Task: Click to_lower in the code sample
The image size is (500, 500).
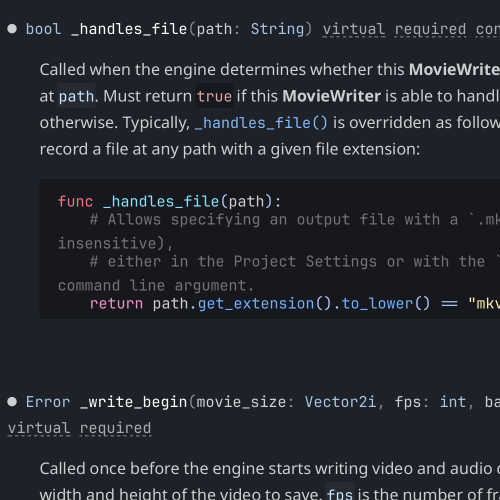Action: [377, 304]
